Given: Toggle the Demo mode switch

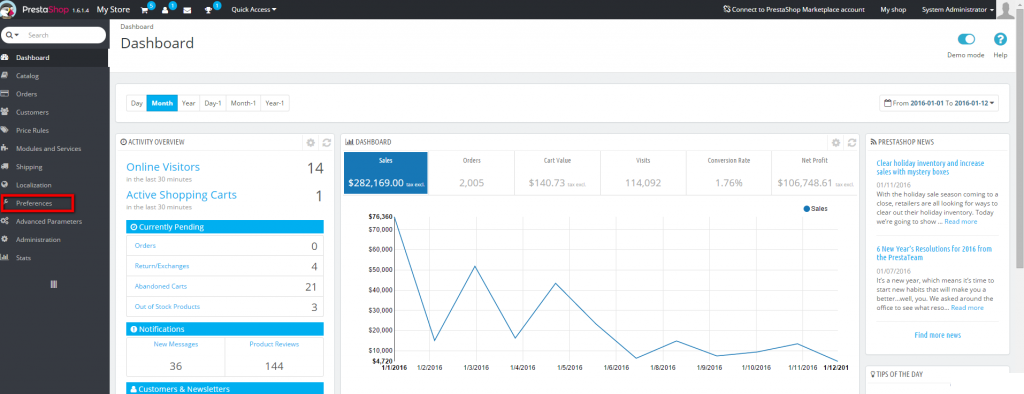Looking at the screenshot, I should click(x=966, y=39).
